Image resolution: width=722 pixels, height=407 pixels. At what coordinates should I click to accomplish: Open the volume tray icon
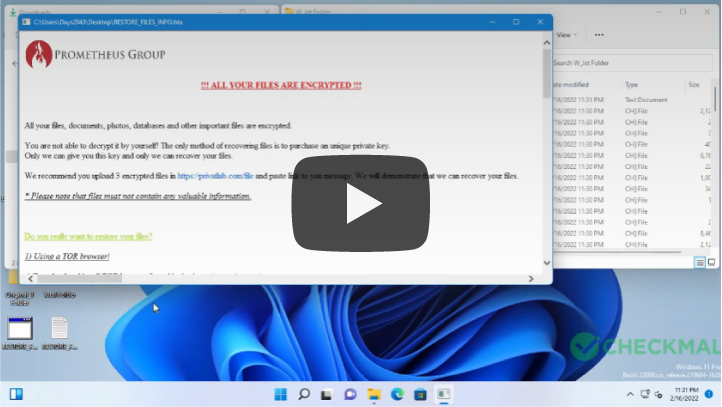(x=659, y=395)
